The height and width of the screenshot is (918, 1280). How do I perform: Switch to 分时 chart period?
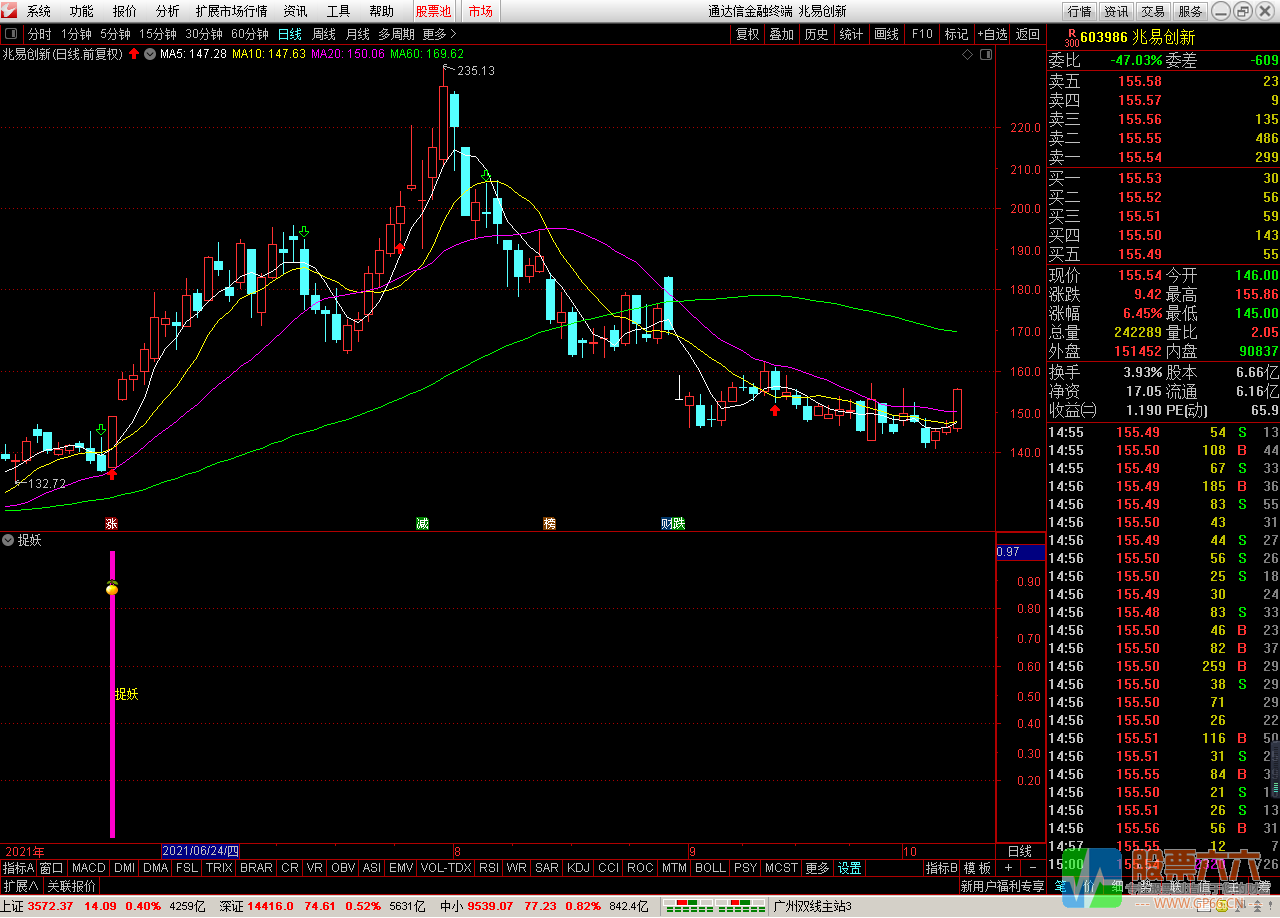(40, 34)
